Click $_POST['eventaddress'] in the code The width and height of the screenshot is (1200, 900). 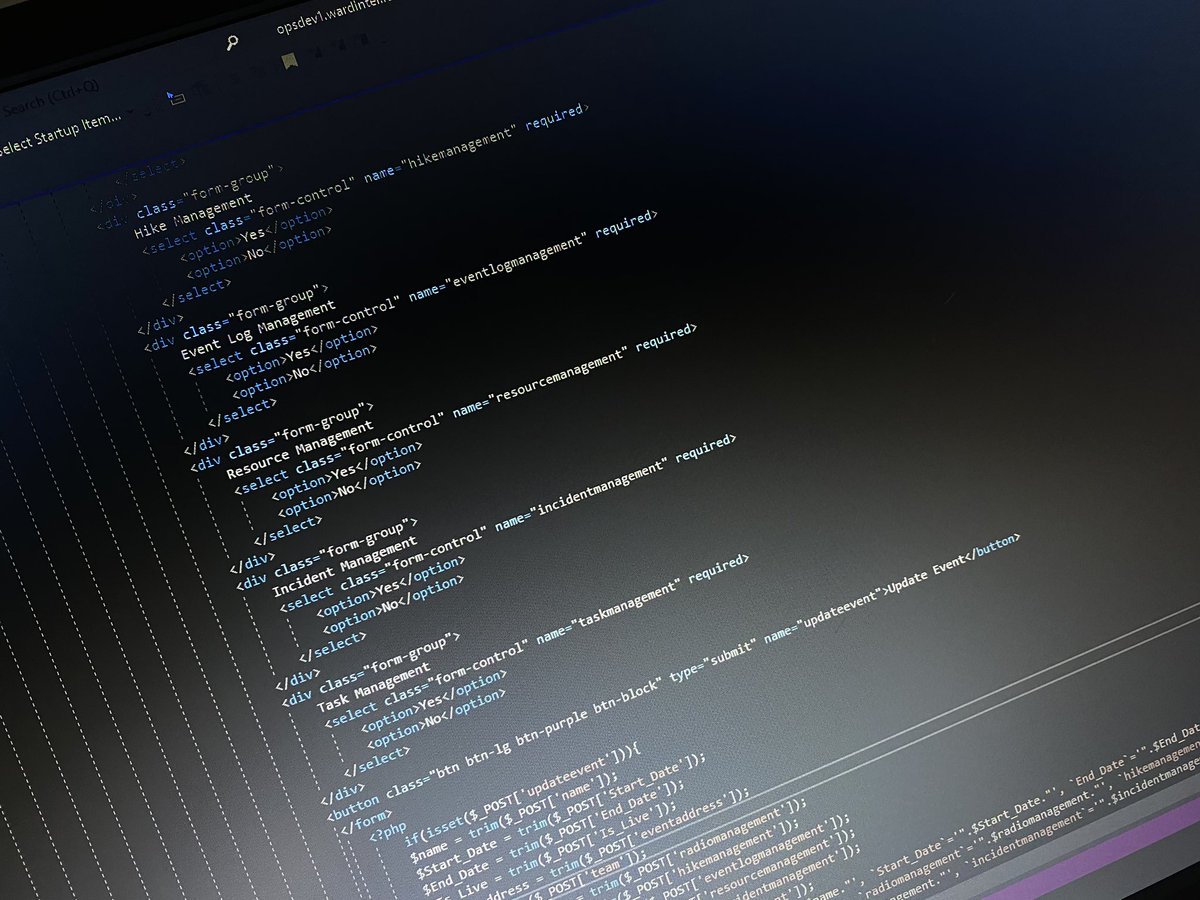(658, 828)
